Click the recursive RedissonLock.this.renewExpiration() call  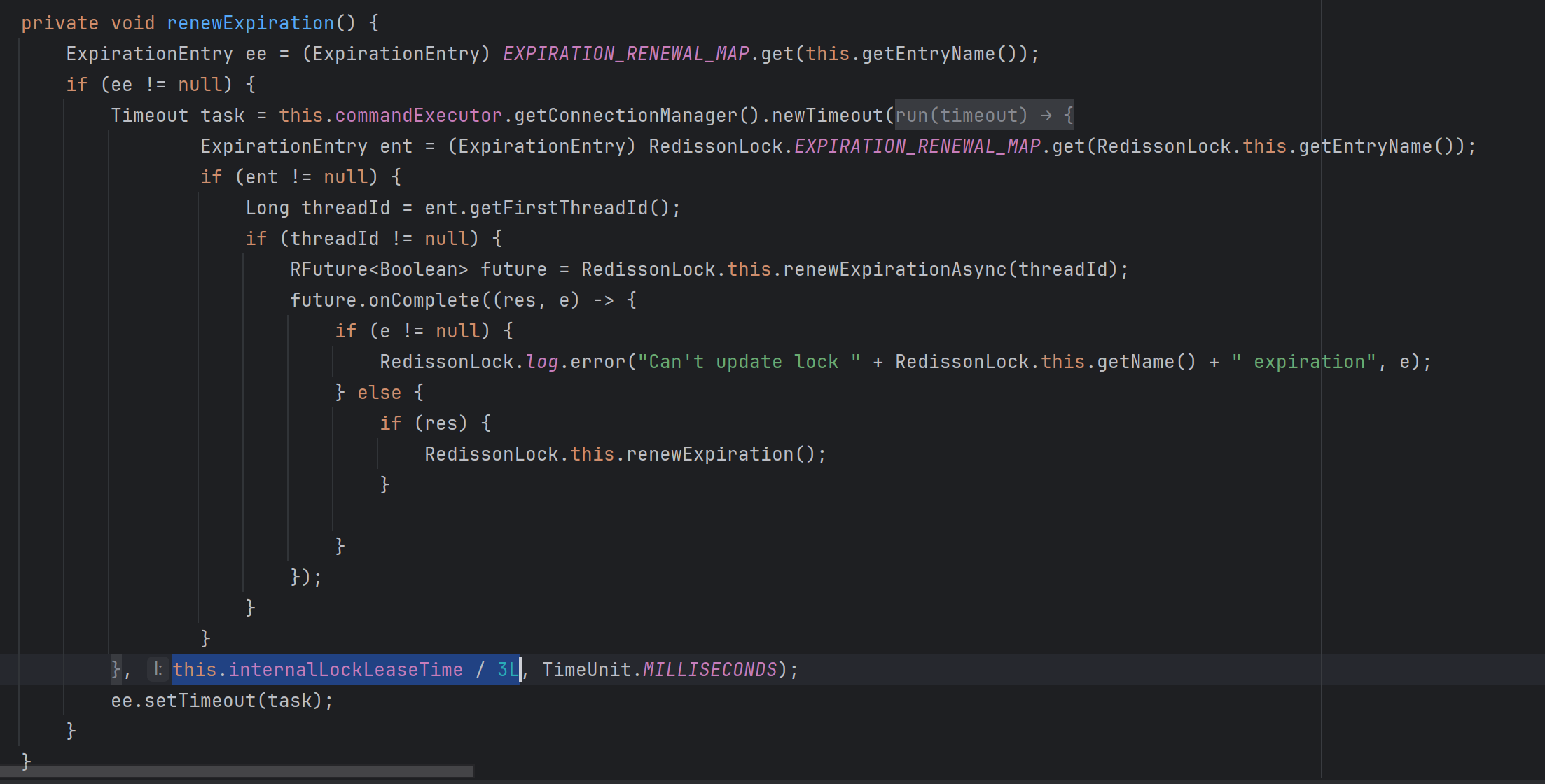709,454
